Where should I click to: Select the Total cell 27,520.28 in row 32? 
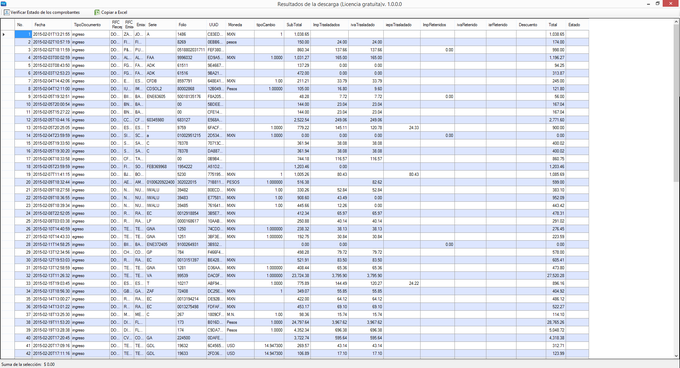tap(556, 276)
